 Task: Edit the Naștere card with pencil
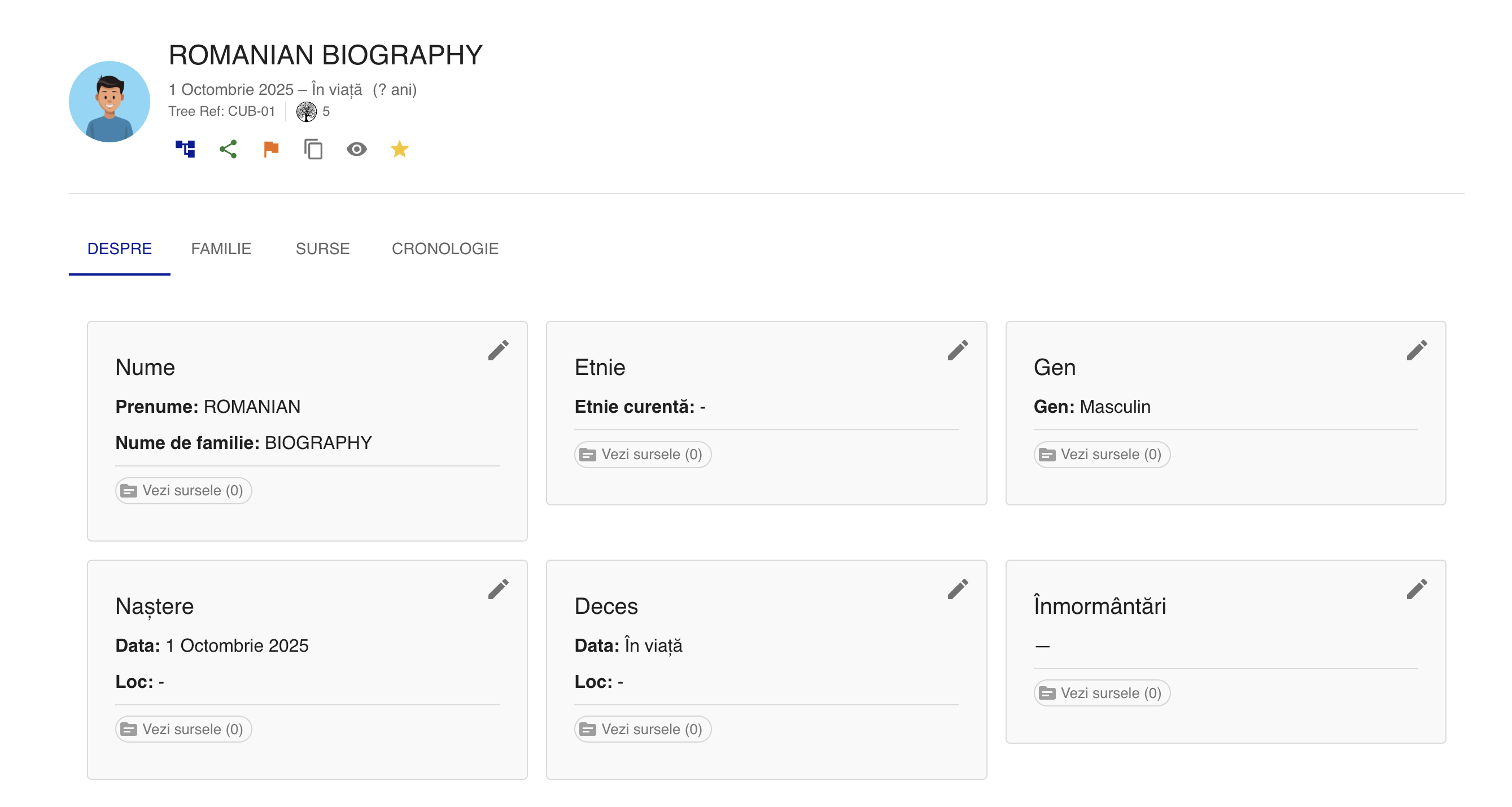click(498, 589)
